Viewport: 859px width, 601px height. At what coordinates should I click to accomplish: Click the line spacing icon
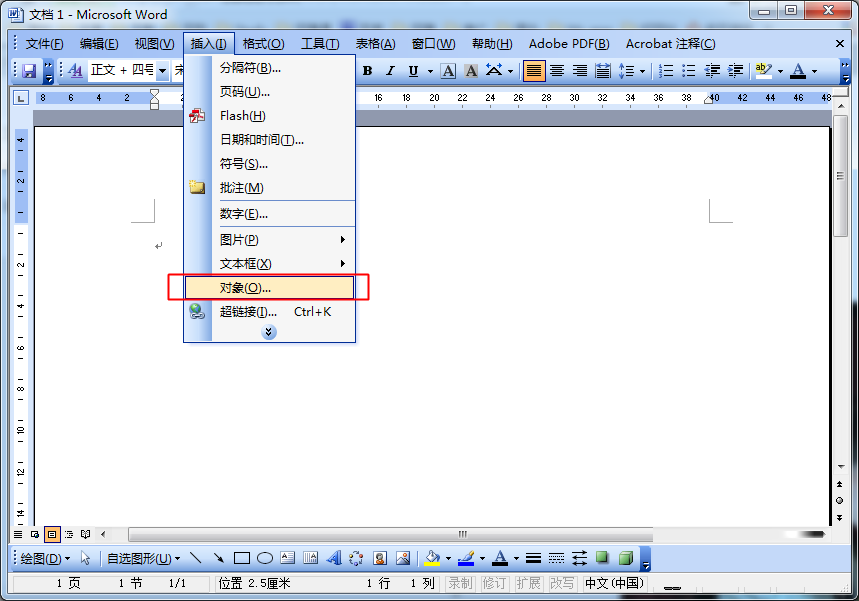(626, 71)
